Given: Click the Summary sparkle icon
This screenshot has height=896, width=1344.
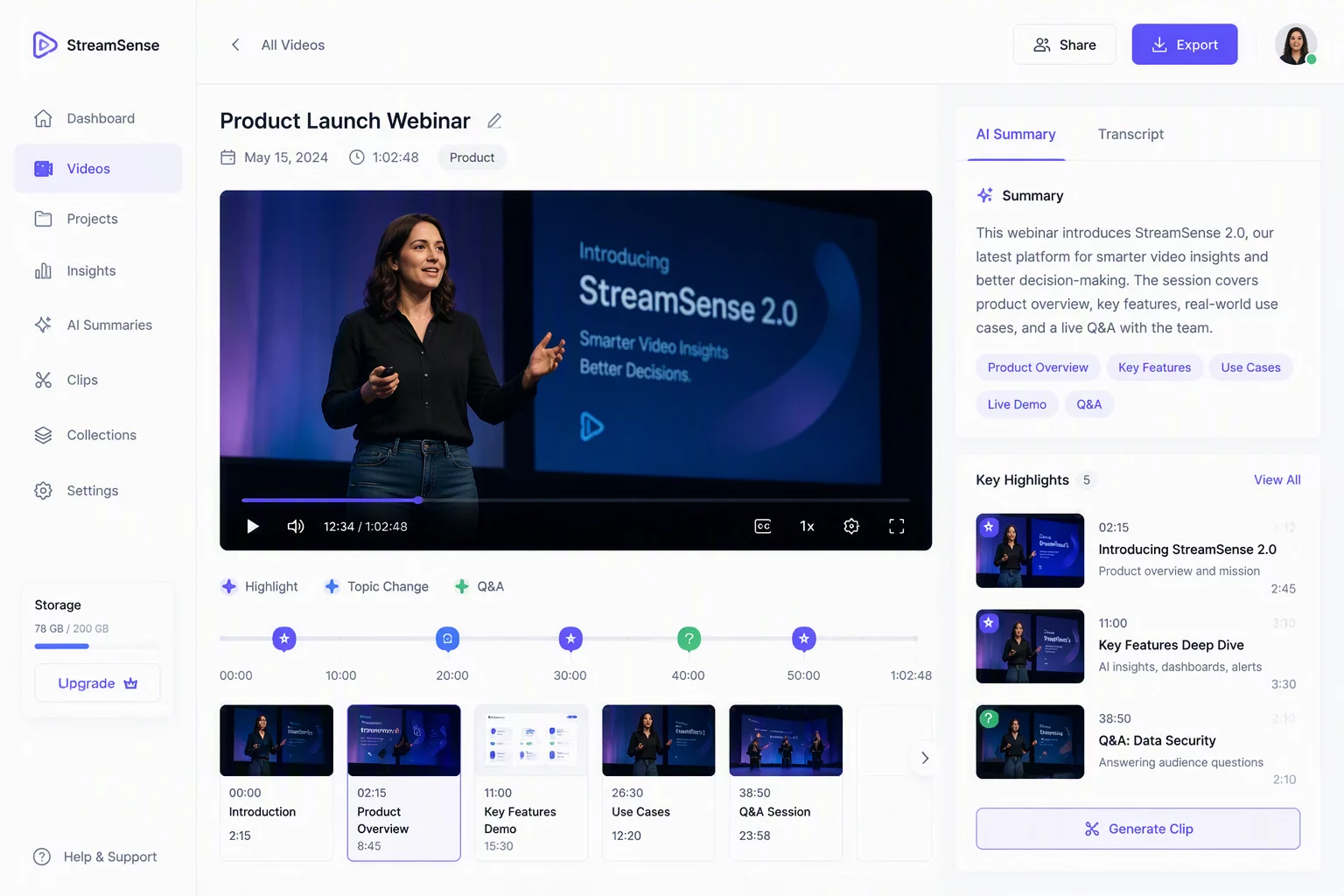Looking at the screenshot, I should [985, 195].
